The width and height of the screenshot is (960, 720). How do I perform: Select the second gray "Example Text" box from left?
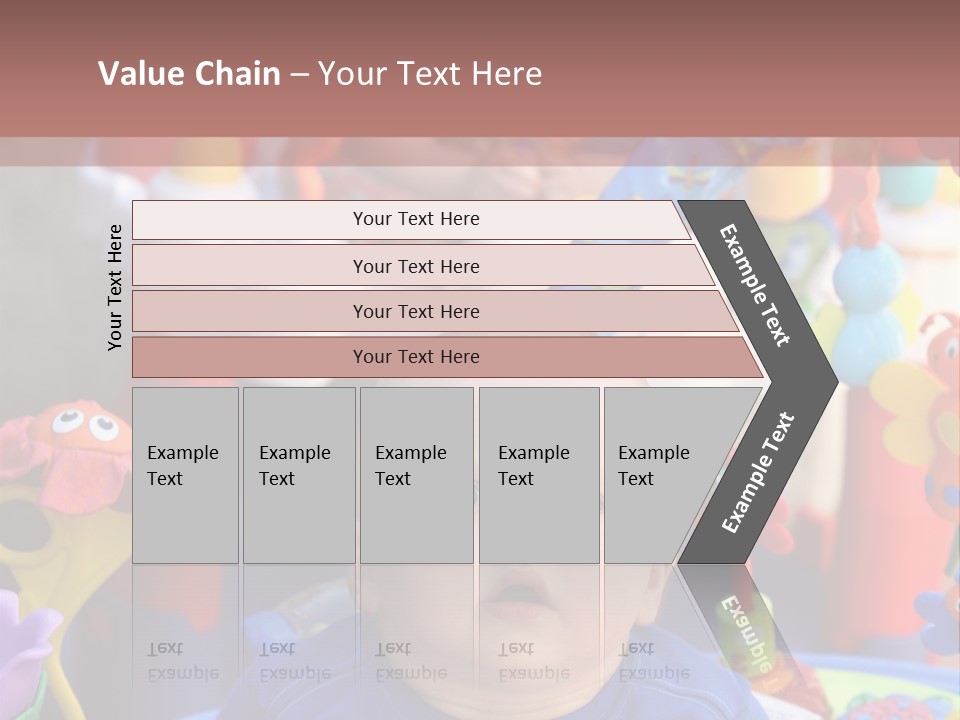299,475
